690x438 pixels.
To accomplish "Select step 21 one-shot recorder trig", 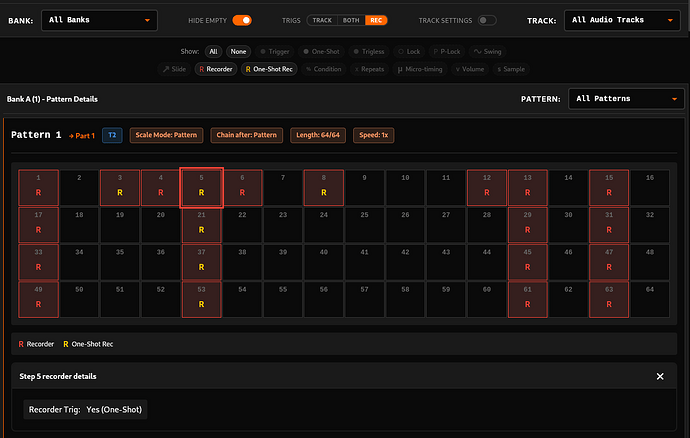I will (202, 225).
